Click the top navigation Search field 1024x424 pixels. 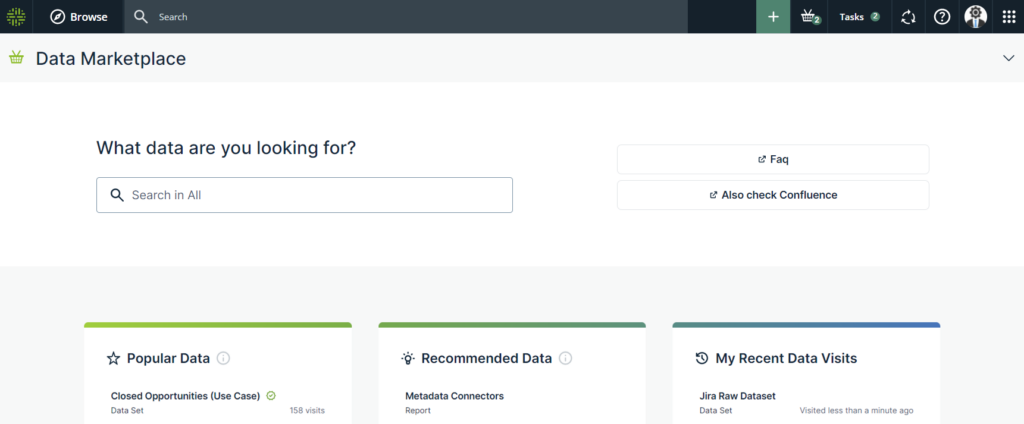400,17
